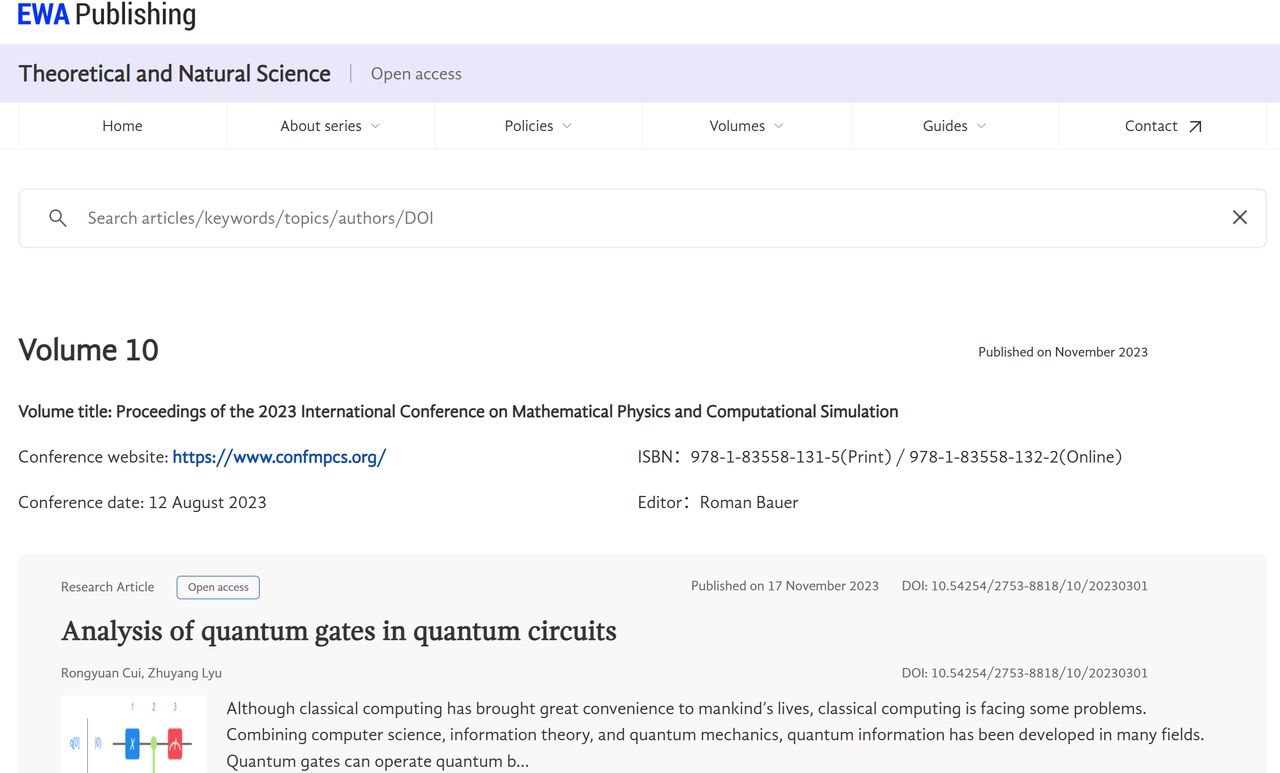Open article "Analysis of quantum gates in quantum circuits"

coord(338,631)
